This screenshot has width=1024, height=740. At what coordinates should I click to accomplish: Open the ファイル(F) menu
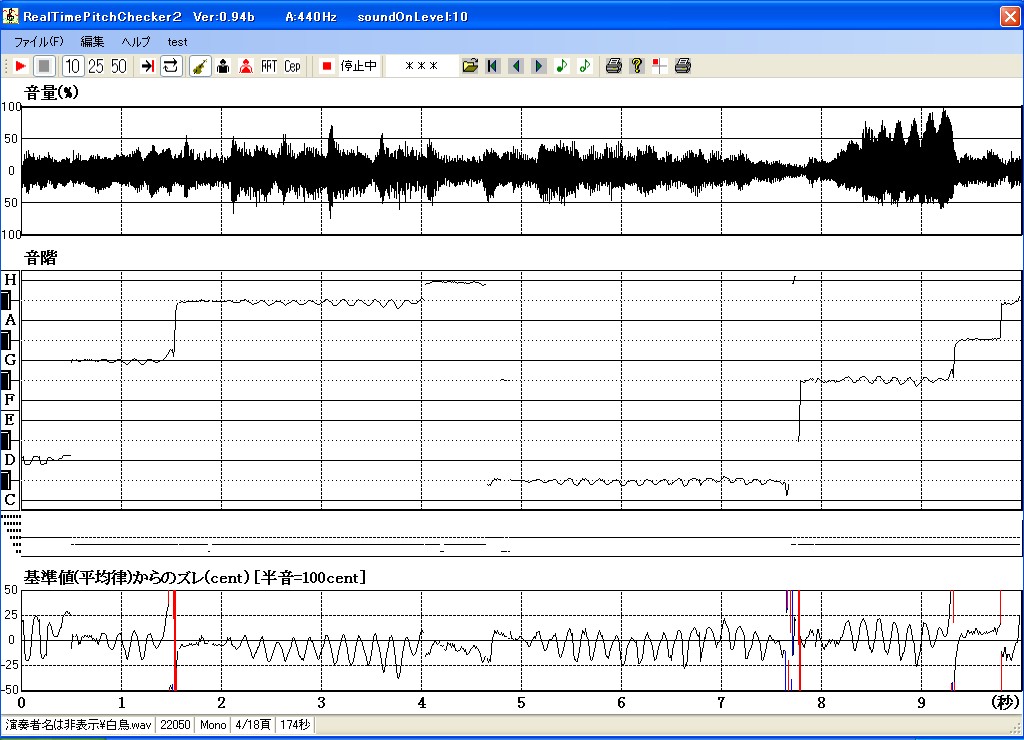(x=39, y=42)
